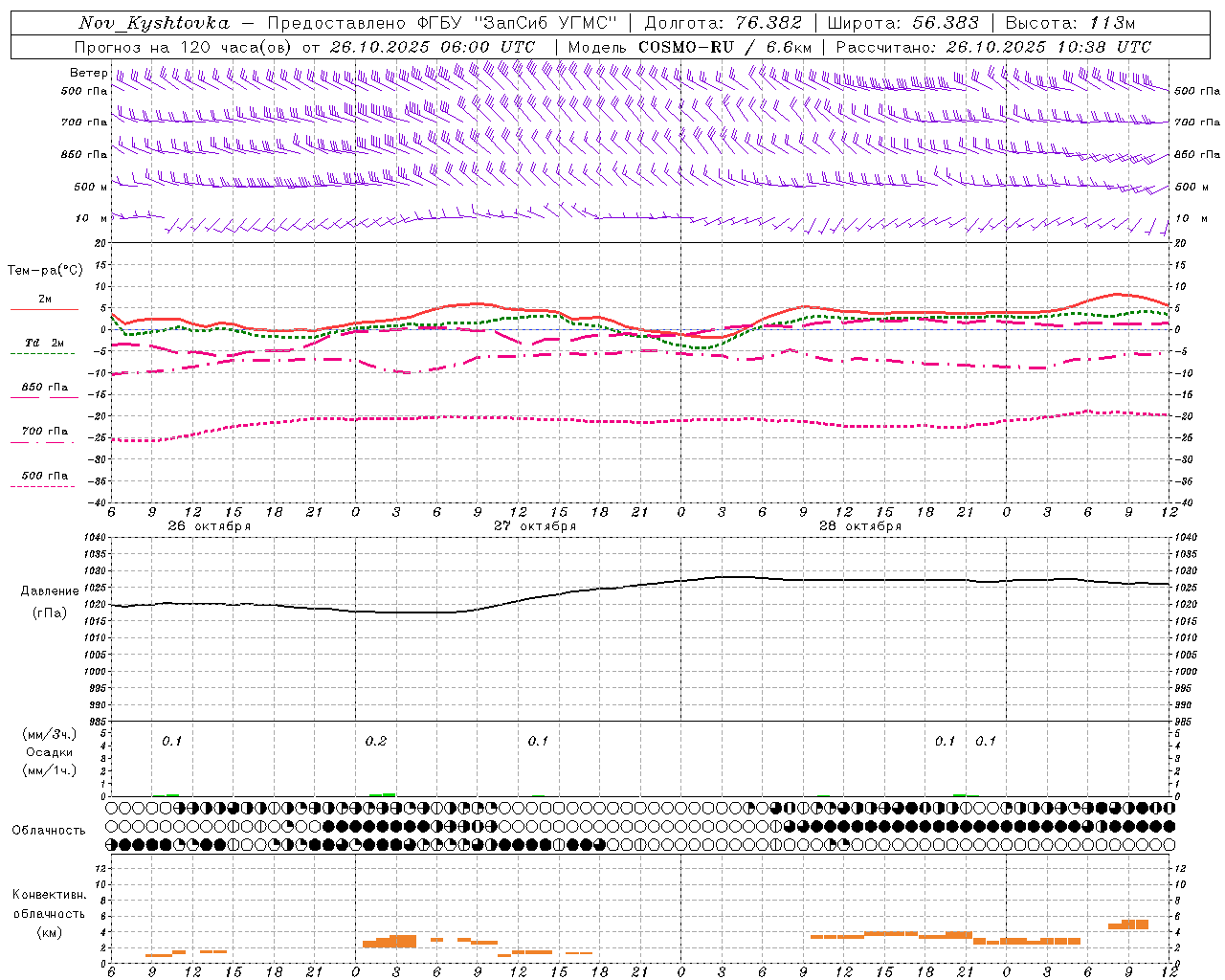
Task: Click the left 850 гПа wind level label
Action: 84,154
